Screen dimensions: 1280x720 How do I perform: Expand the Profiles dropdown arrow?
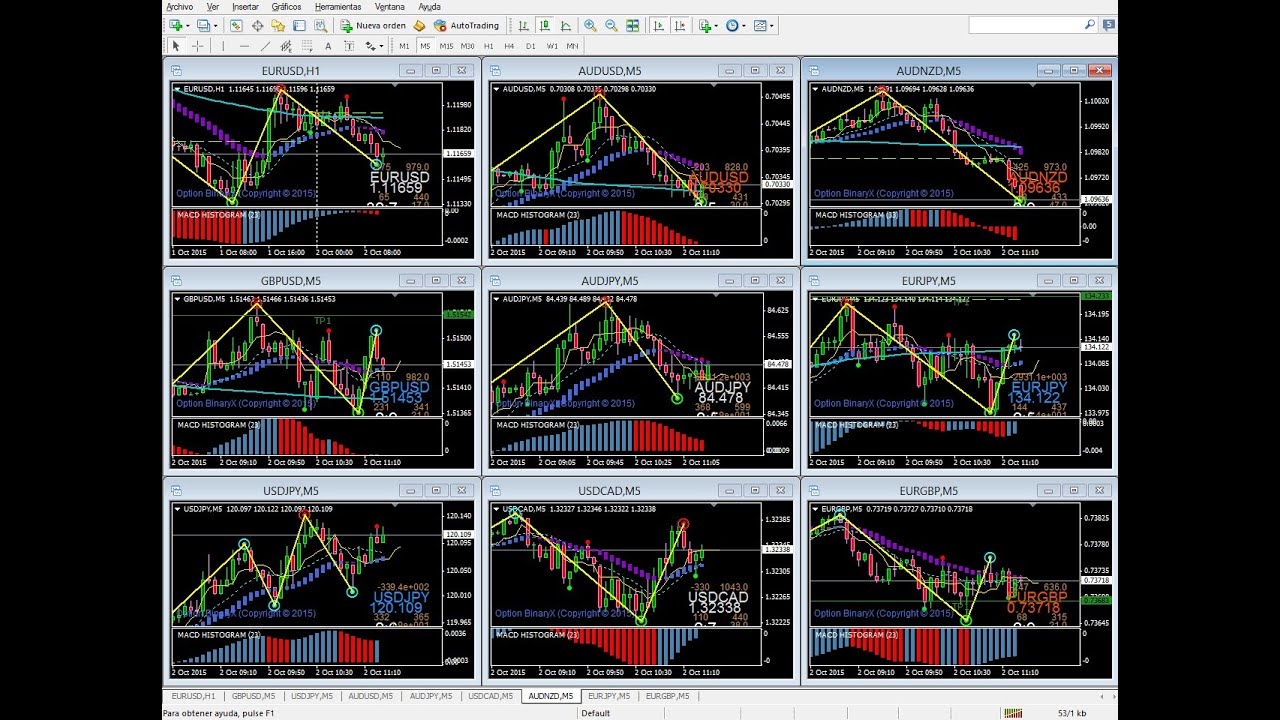coord(215,25)
